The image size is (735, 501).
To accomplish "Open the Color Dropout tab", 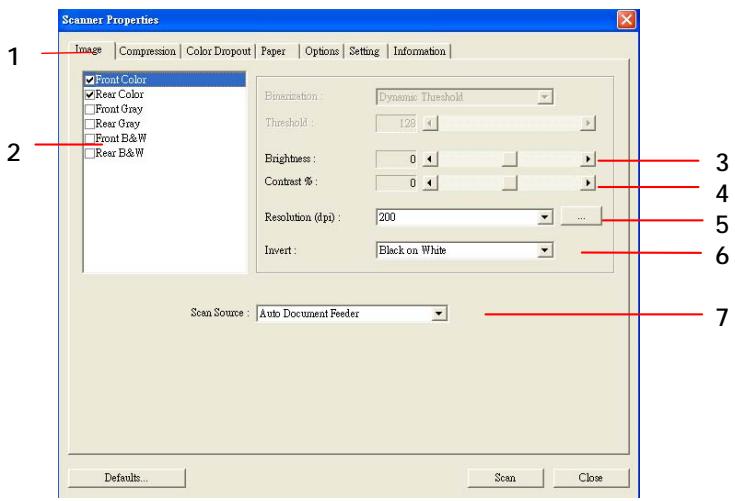I will (218, 51).
